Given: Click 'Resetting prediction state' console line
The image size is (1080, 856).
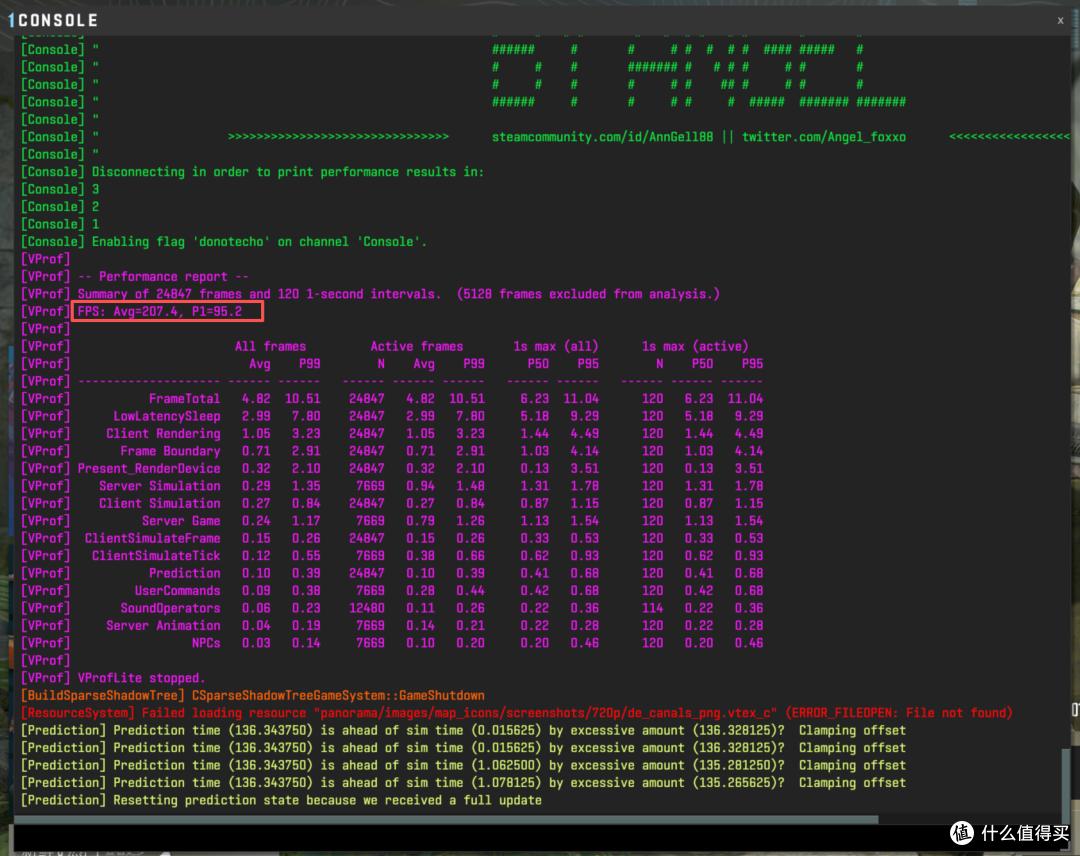Looking at the screenshot, I should pyautogui.click(x=281, y=800).
